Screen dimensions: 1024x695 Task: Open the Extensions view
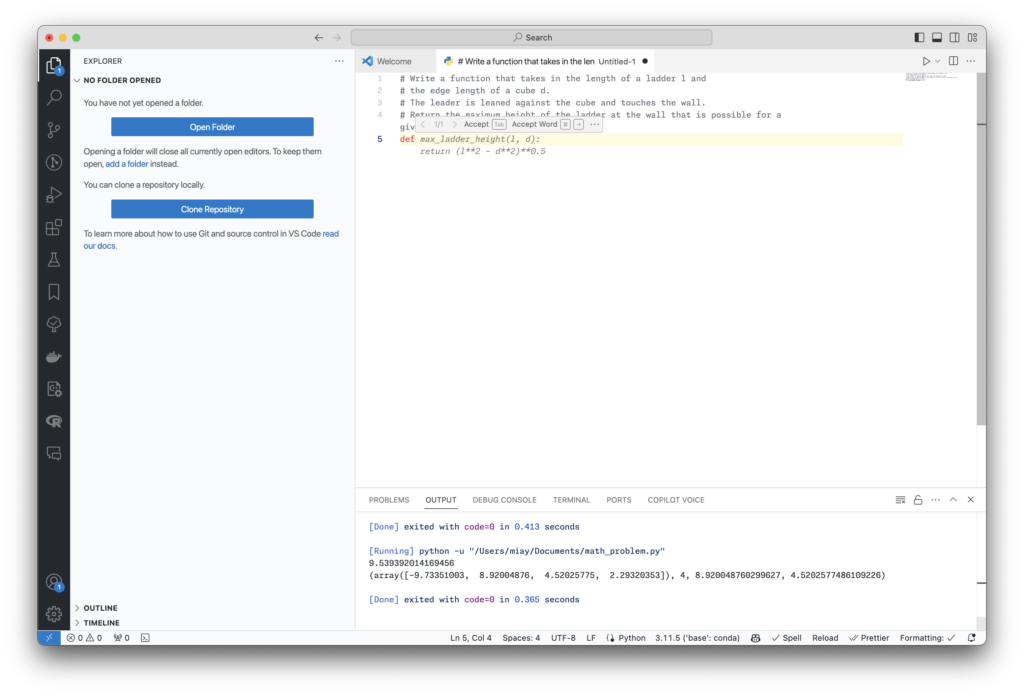tap(54, 227)
